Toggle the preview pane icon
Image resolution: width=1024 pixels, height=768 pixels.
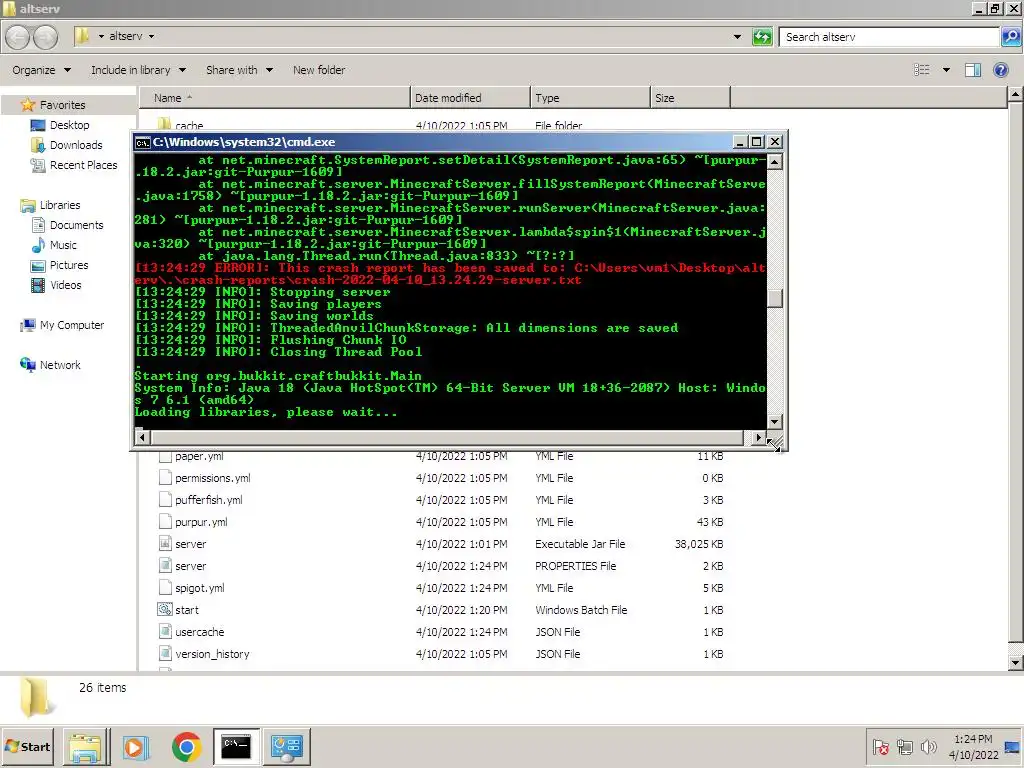[x=972, y=70]
